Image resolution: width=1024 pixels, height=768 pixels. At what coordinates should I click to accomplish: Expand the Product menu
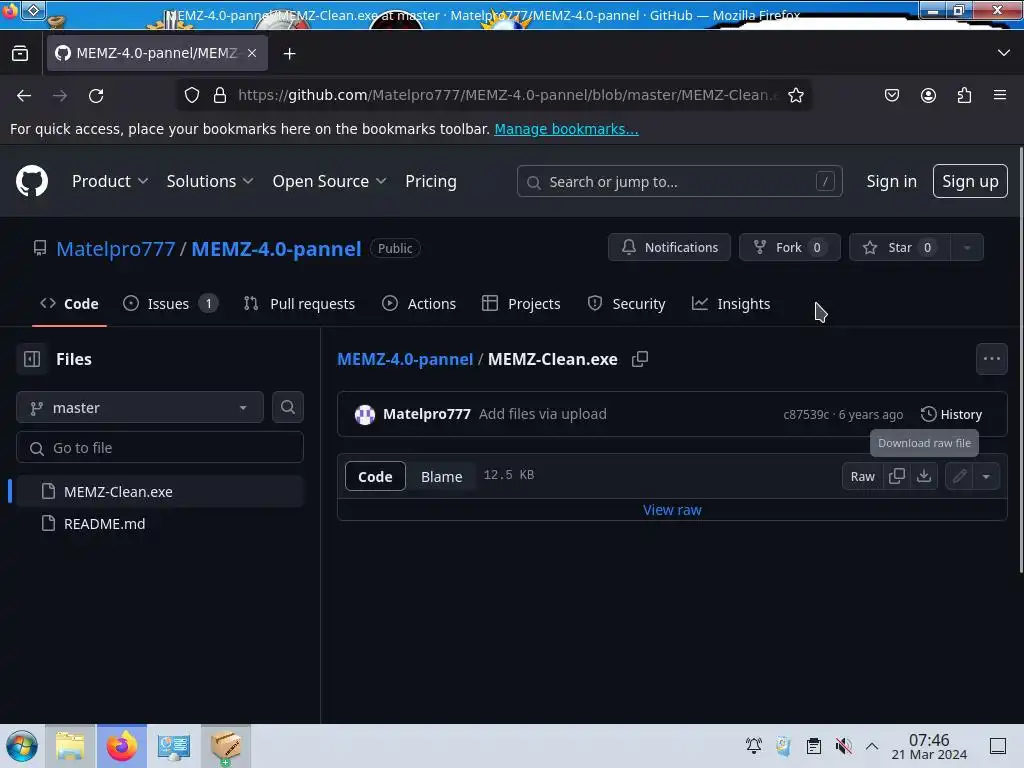[x=110, y=181]
